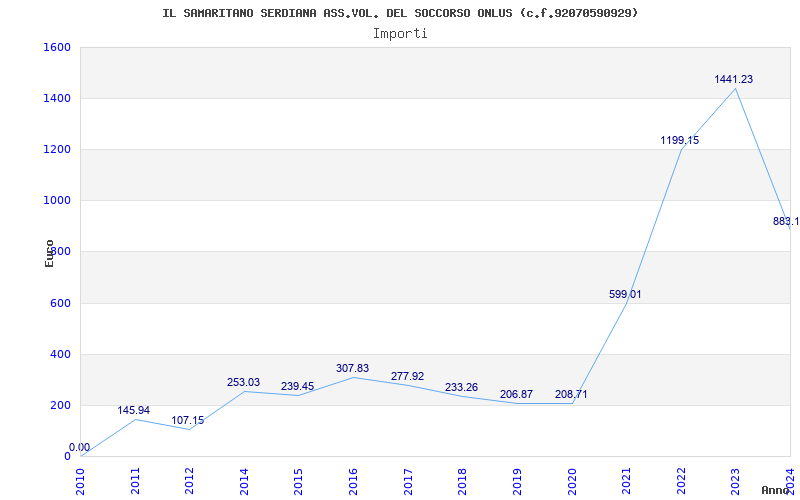
Task: Click the 200 y-axis tick label
Action: pos(61,405)
